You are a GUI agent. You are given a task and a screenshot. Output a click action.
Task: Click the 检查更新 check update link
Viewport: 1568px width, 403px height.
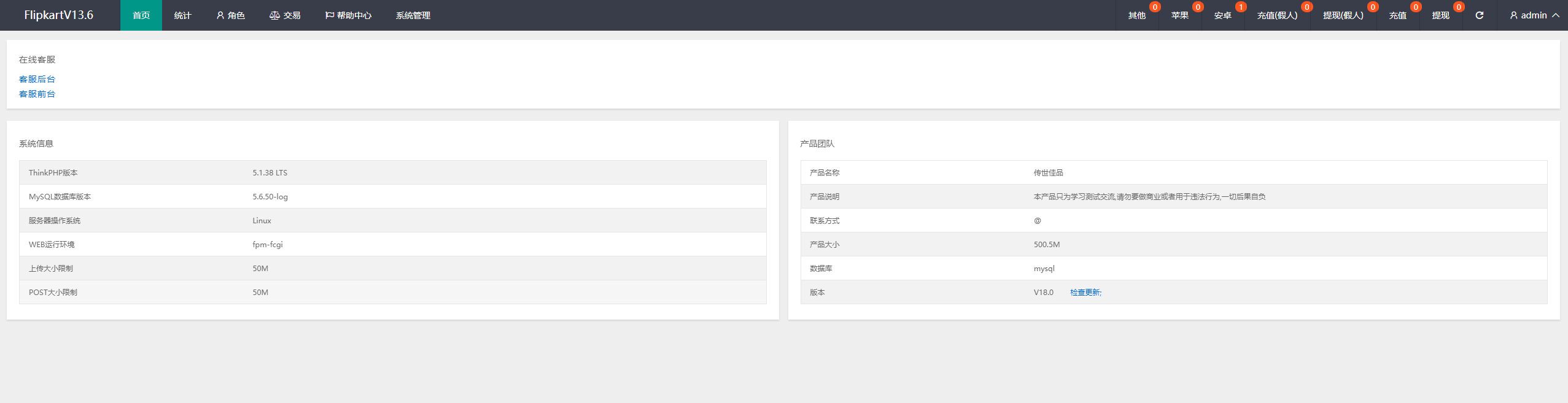[x=1085, y=293]
